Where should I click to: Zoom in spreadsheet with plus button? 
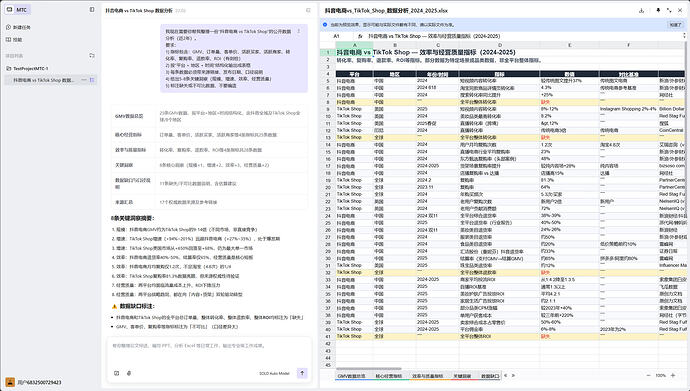point(673,376)
